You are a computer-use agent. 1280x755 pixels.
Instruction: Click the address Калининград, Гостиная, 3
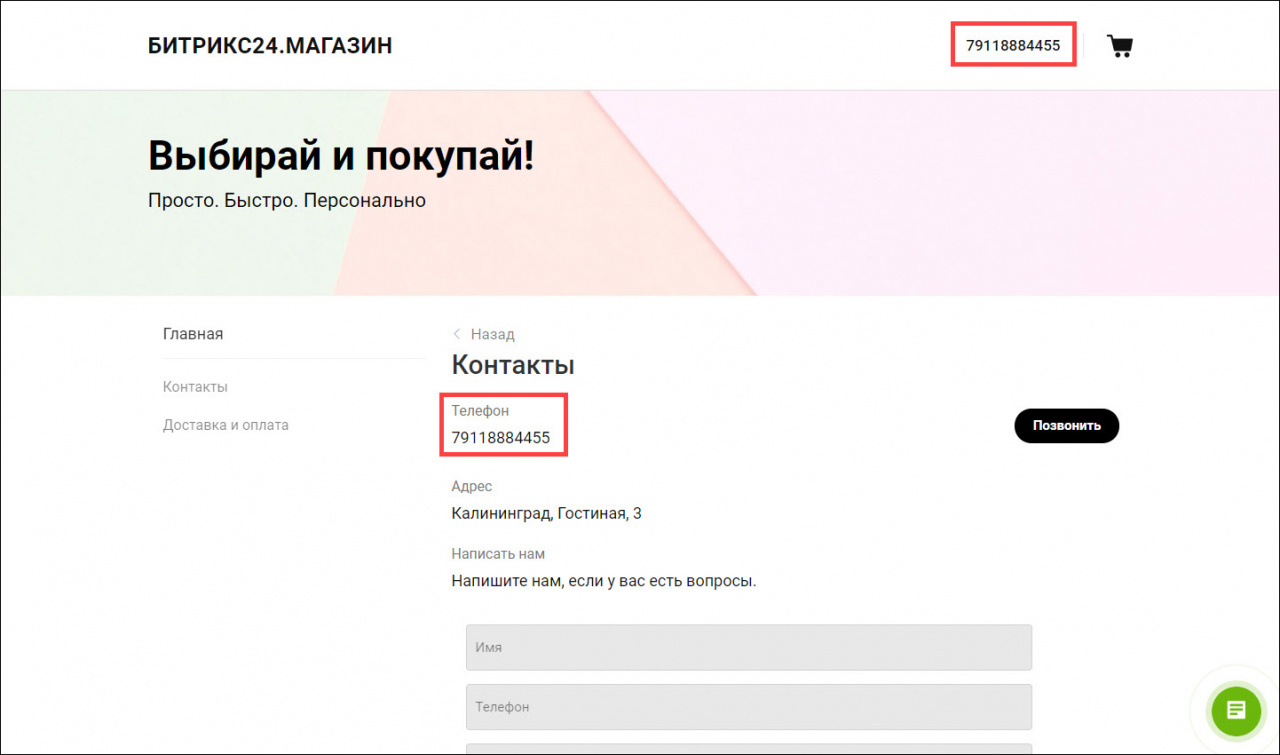[x=547, y=514]
